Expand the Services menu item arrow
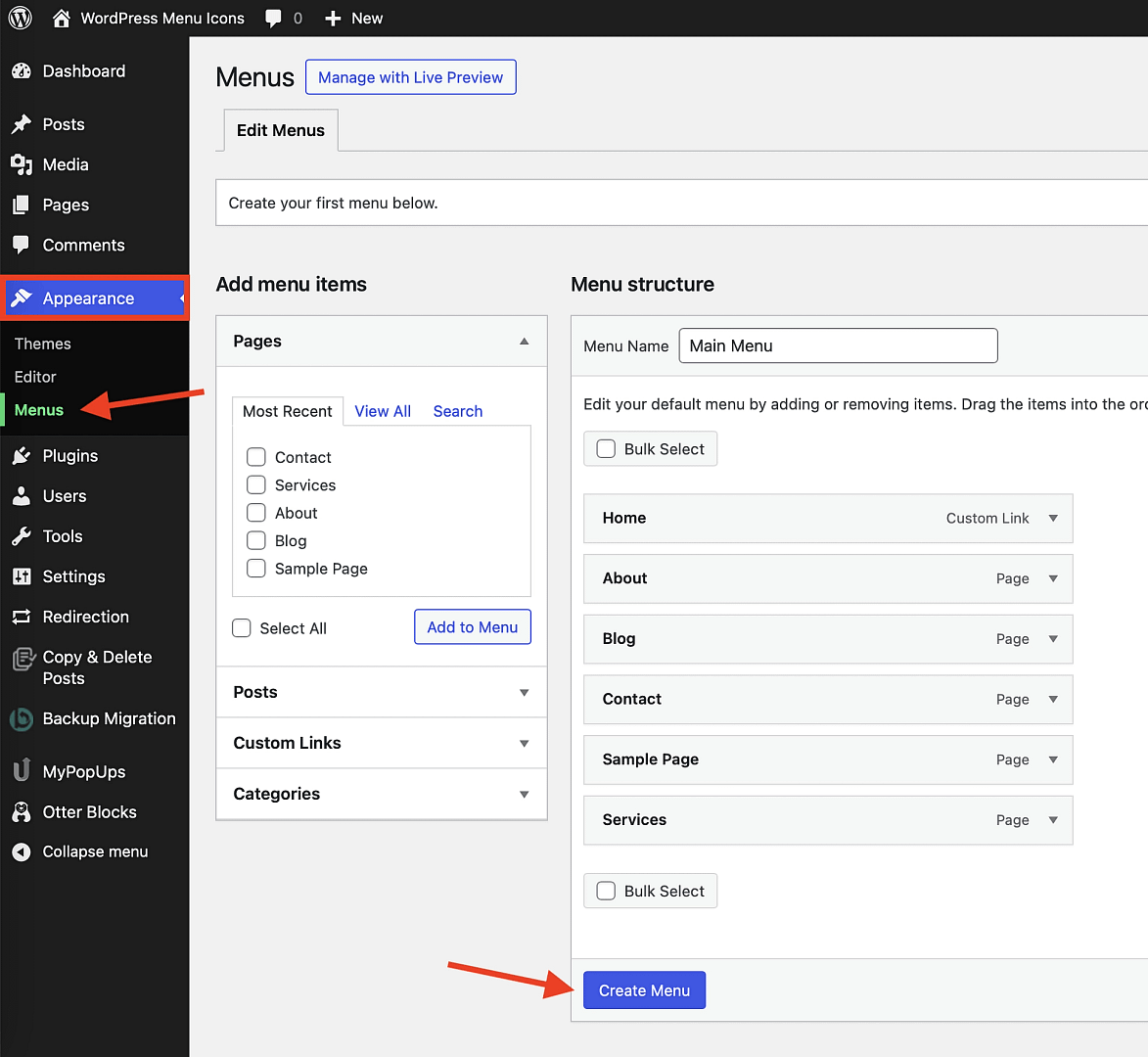Image resolution: width=1148 pixels, height=1057 pixels. pos(1053,820)
